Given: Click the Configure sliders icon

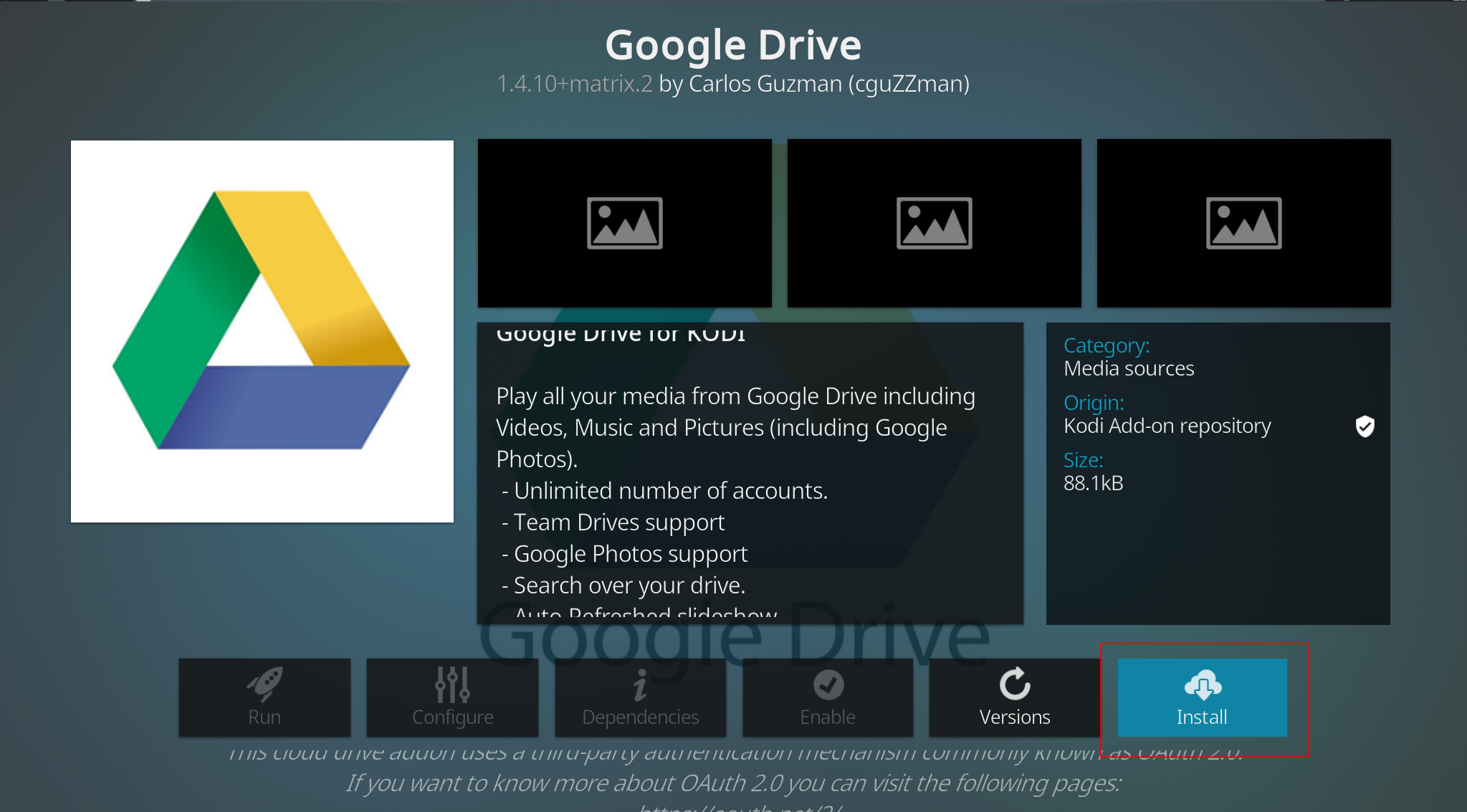Looking at the screenshot, I should [452, 684].
